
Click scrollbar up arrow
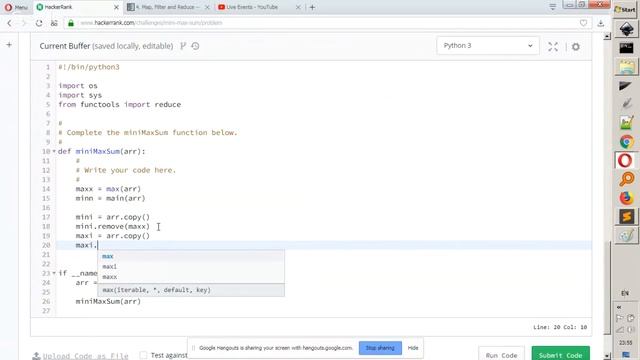(x=607, y=36)
